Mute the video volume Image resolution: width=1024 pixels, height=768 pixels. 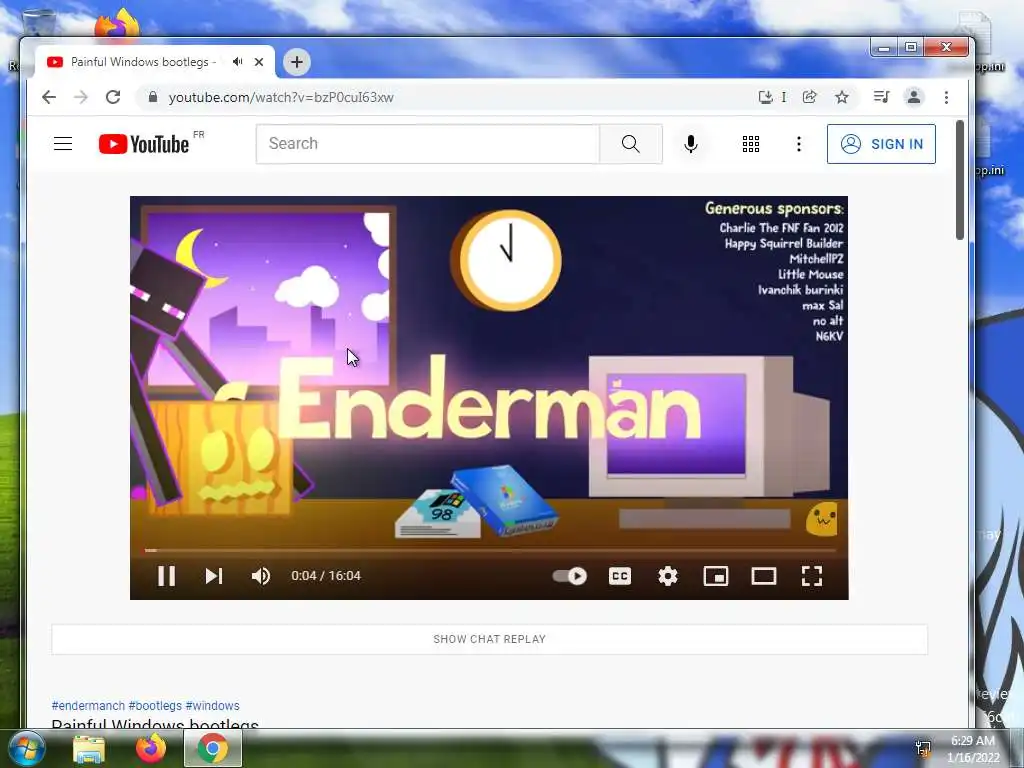coord(261,576)
